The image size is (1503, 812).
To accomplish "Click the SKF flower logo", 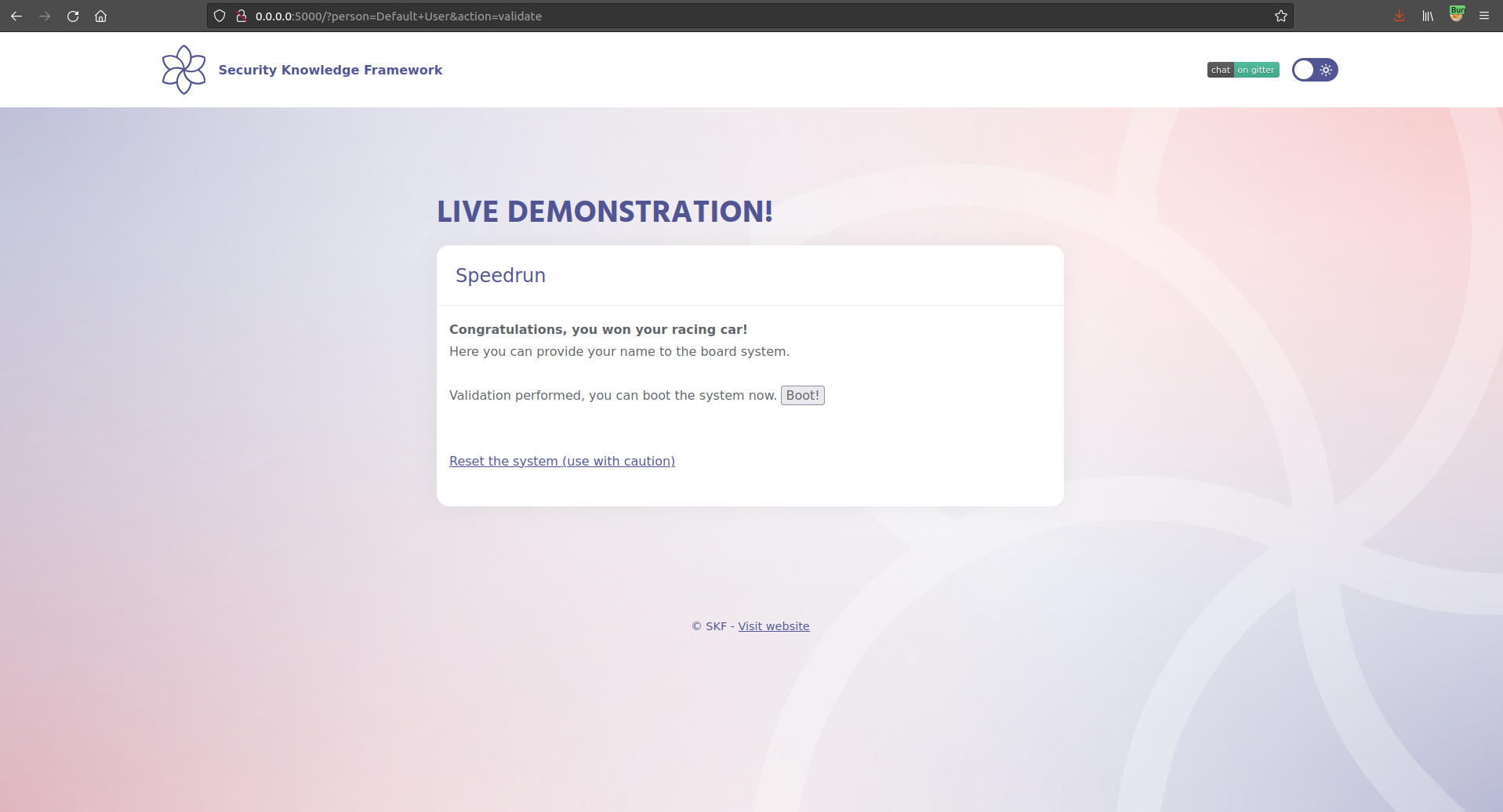I will [184, 70].
